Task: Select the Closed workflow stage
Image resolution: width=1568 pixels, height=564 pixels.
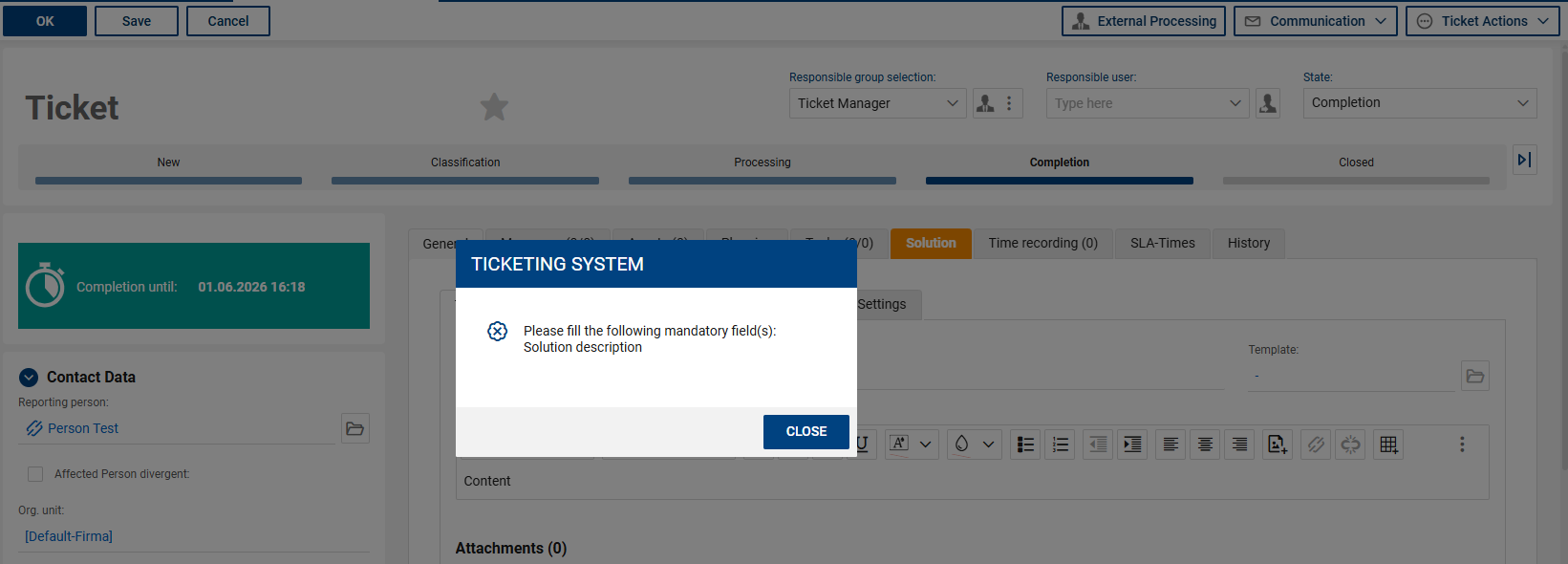Action: [1356, 167]
